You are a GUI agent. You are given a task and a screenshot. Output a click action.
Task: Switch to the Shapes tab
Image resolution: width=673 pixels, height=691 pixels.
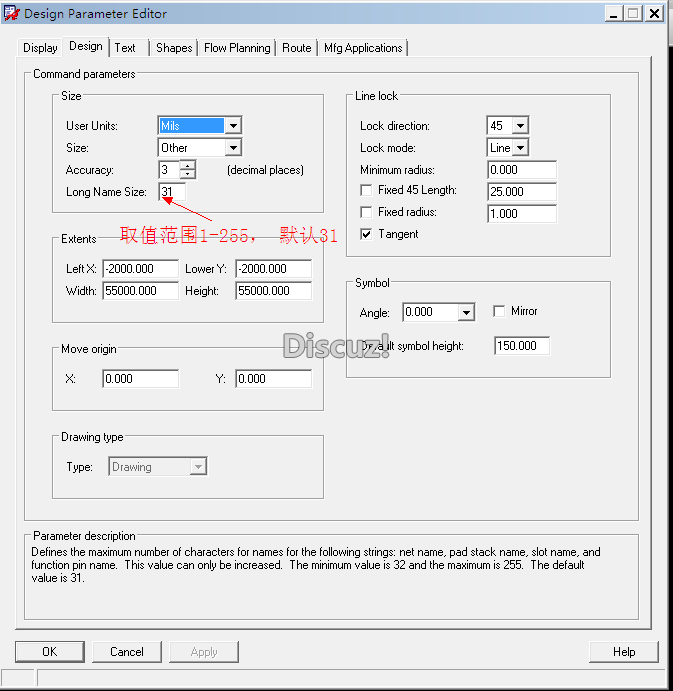pyautogui.click(x=174, y=48)
